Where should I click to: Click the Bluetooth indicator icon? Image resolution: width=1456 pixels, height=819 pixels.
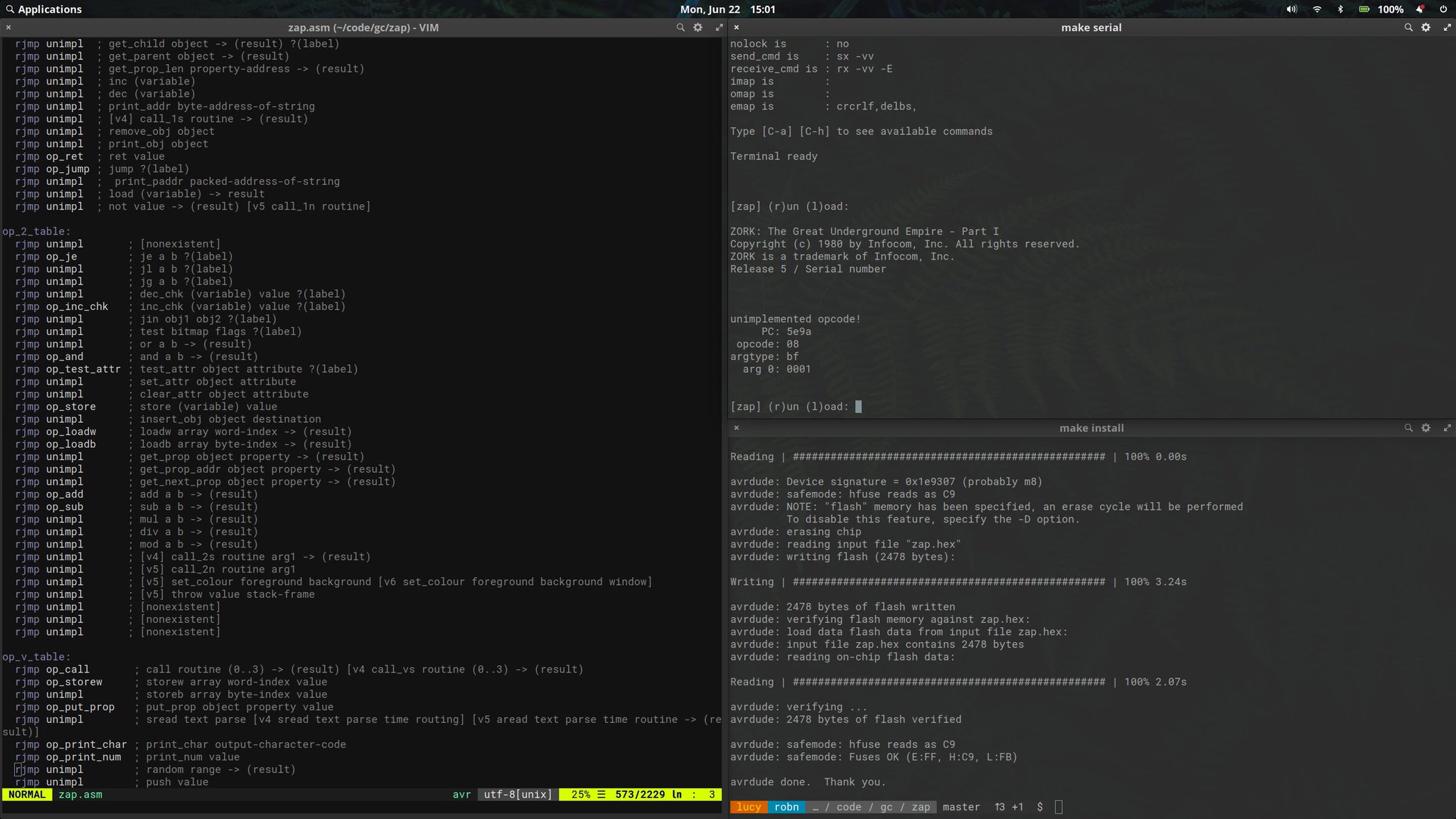1340,9
